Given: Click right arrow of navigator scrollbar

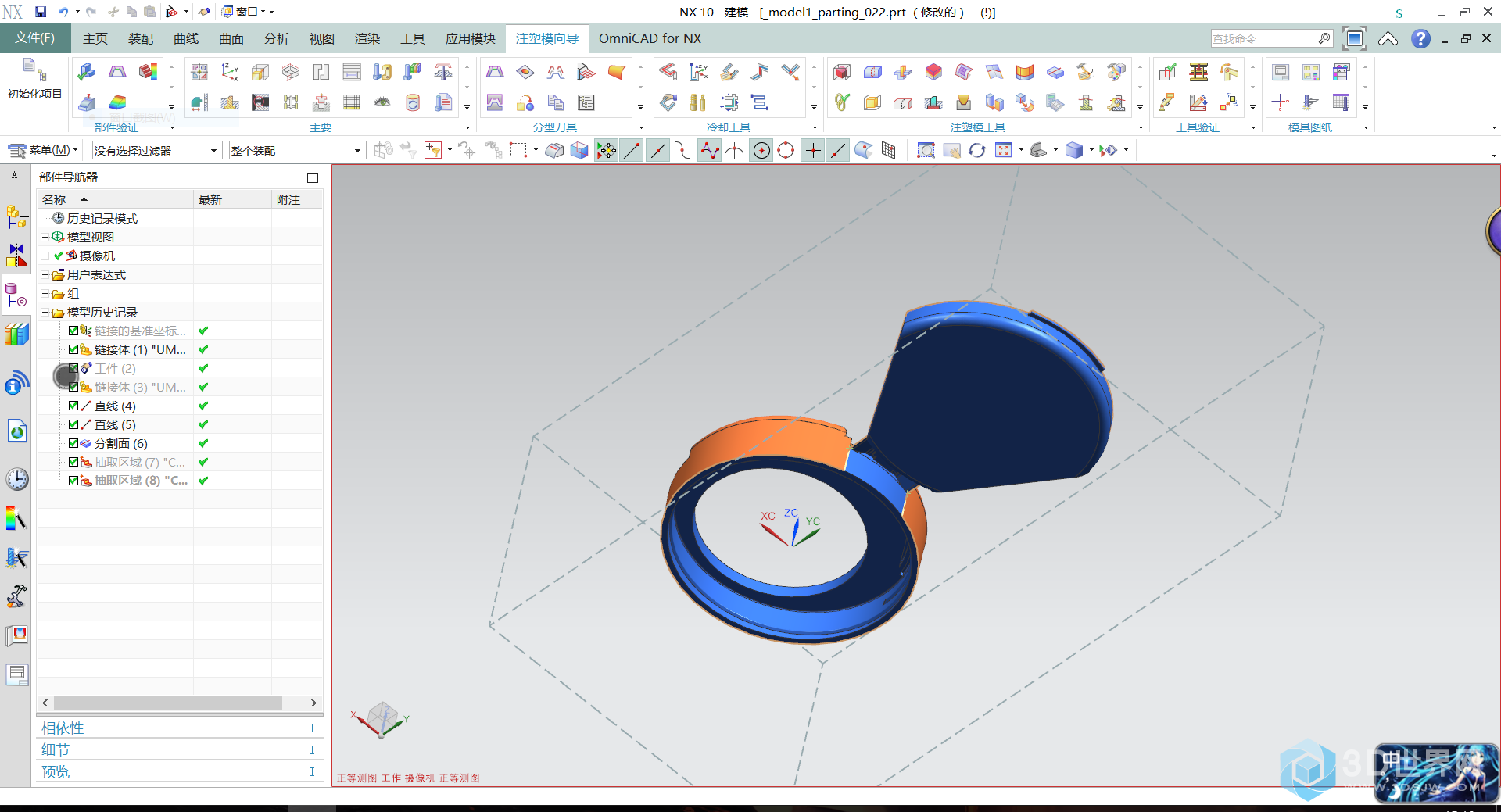Looking at the screenshot, I should click(x=313, y=703).
